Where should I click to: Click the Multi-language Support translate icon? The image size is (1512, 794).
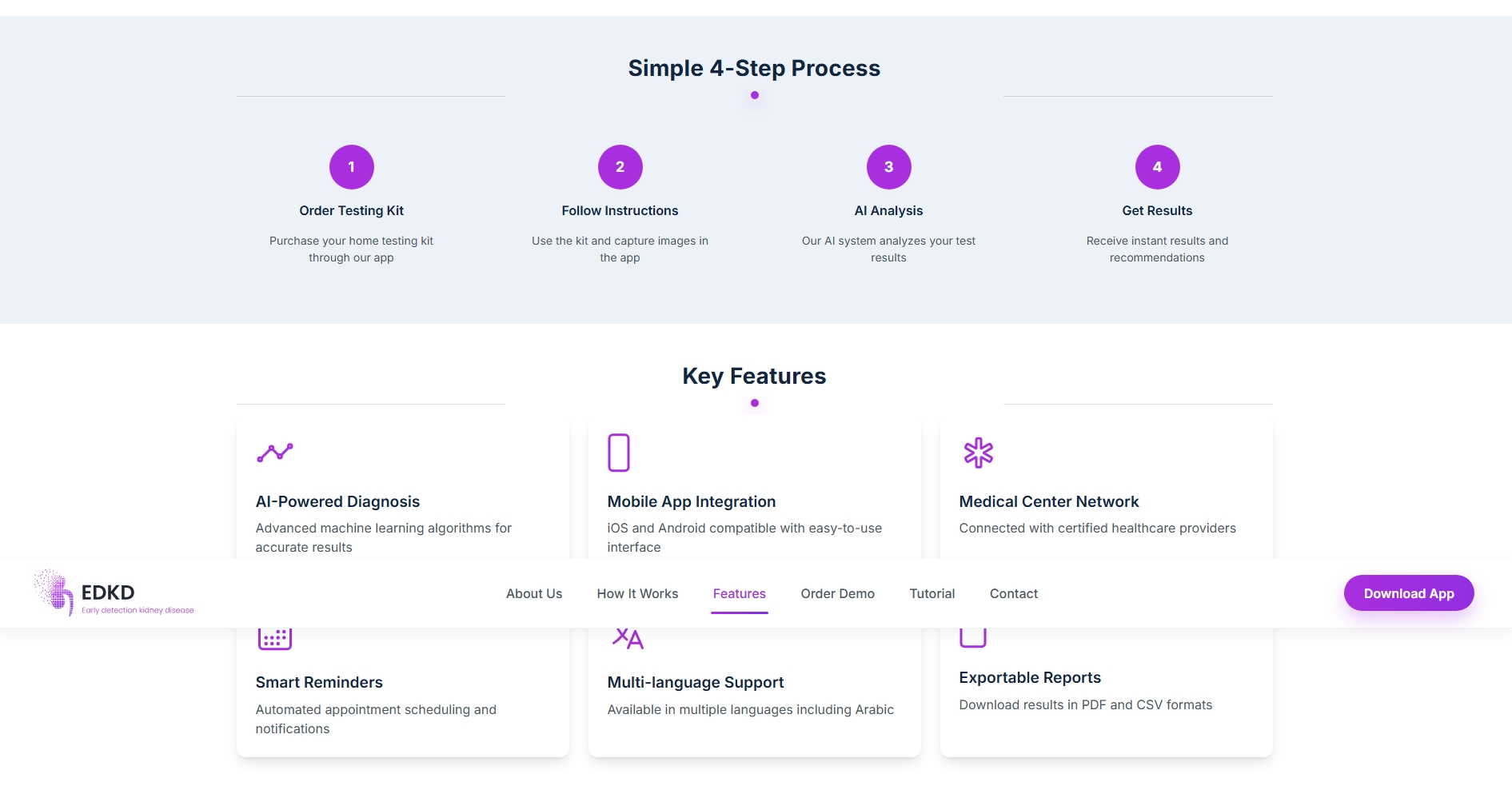tap(628, 638)
